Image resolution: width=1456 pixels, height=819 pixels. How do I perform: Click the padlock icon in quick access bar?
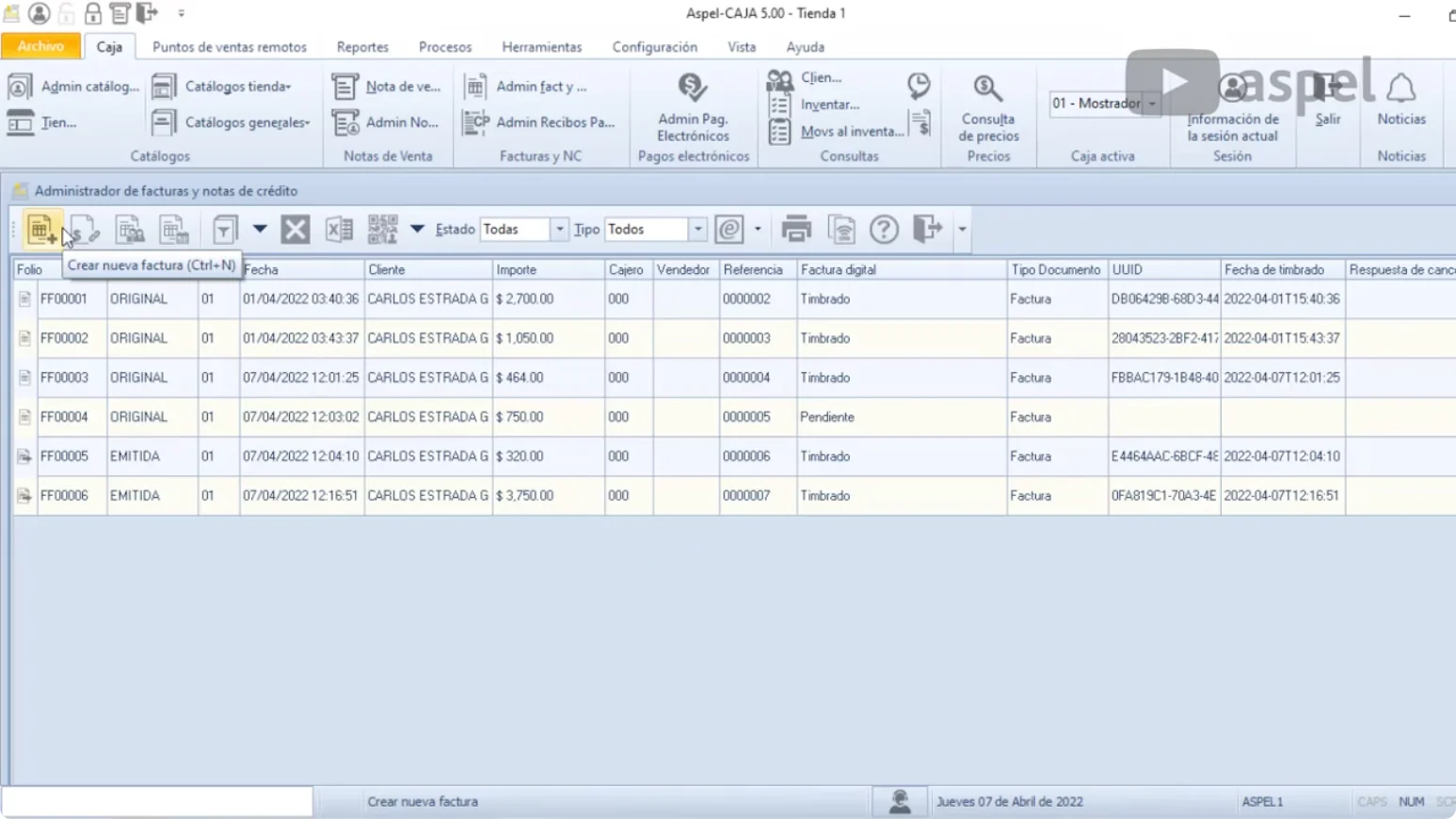click(93, 13)
